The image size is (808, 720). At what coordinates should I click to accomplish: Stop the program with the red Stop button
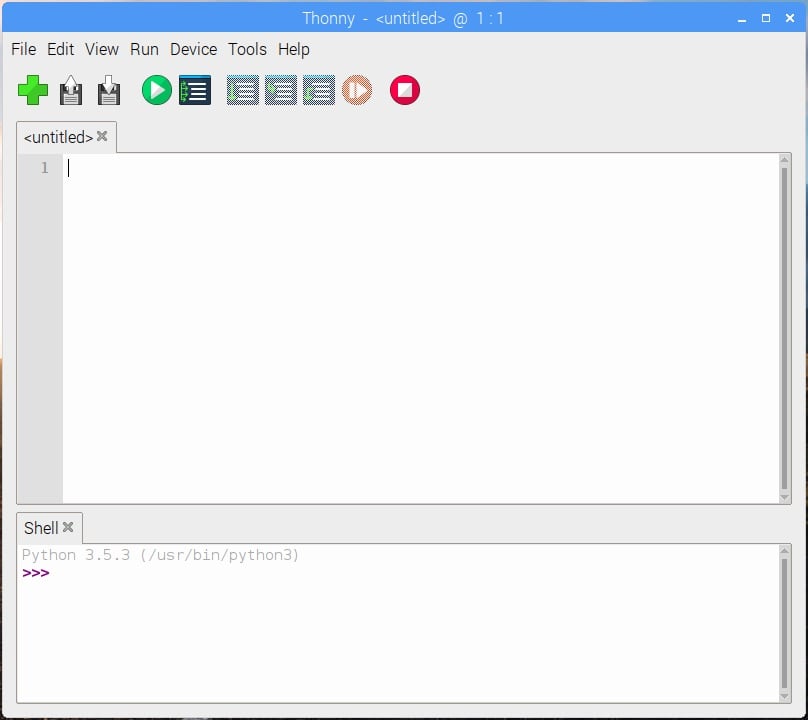(x=404, y=91)
